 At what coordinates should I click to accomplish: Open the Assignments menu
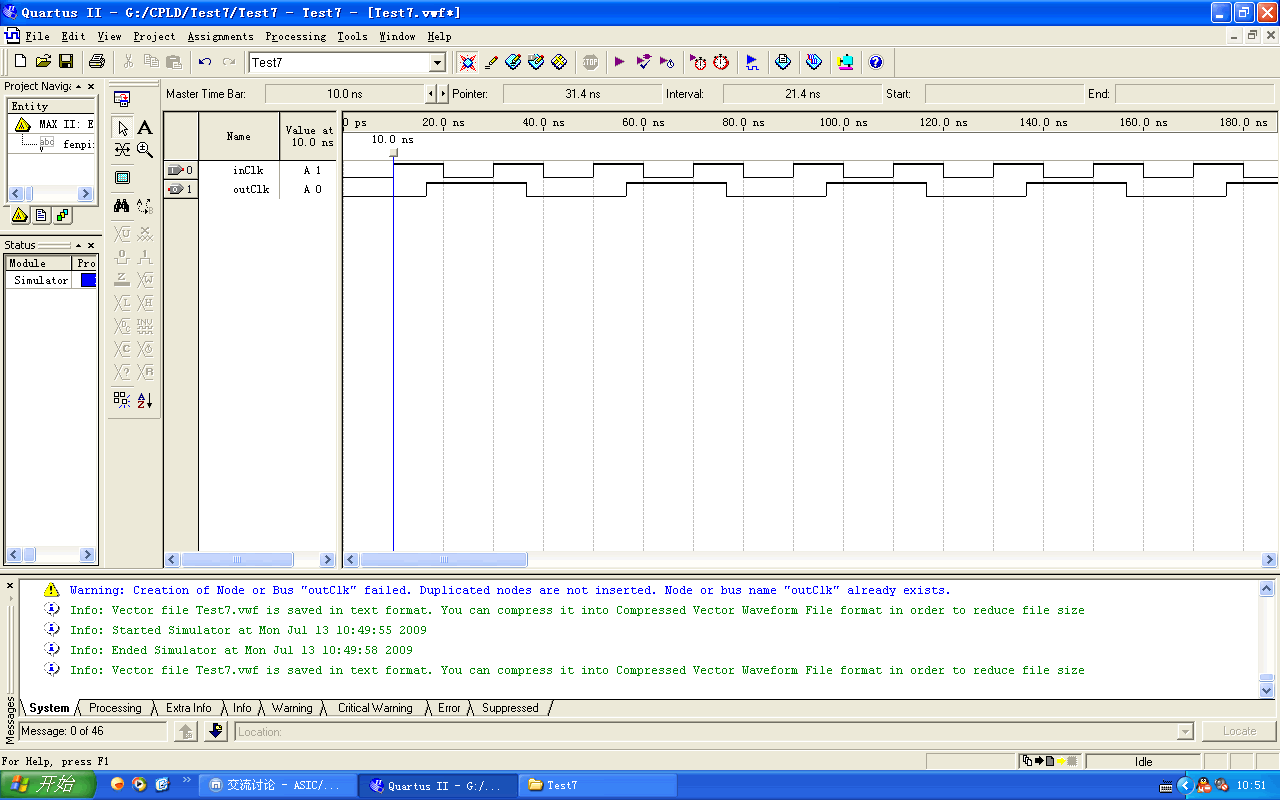(x=220, y=37)
